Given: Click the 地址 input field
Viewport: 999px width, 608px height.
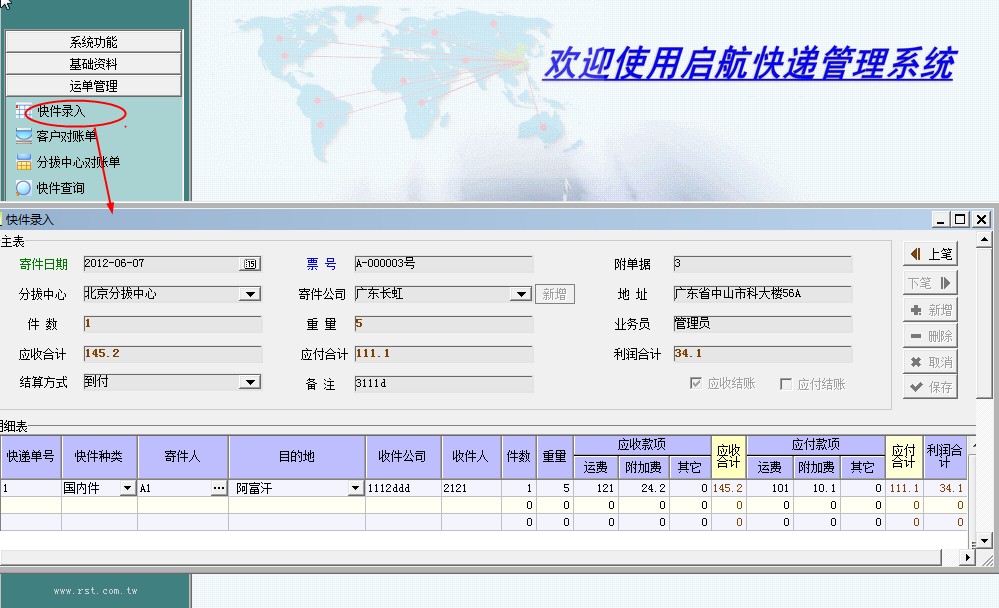Looking at the screenshot, I should pos(762,294).
